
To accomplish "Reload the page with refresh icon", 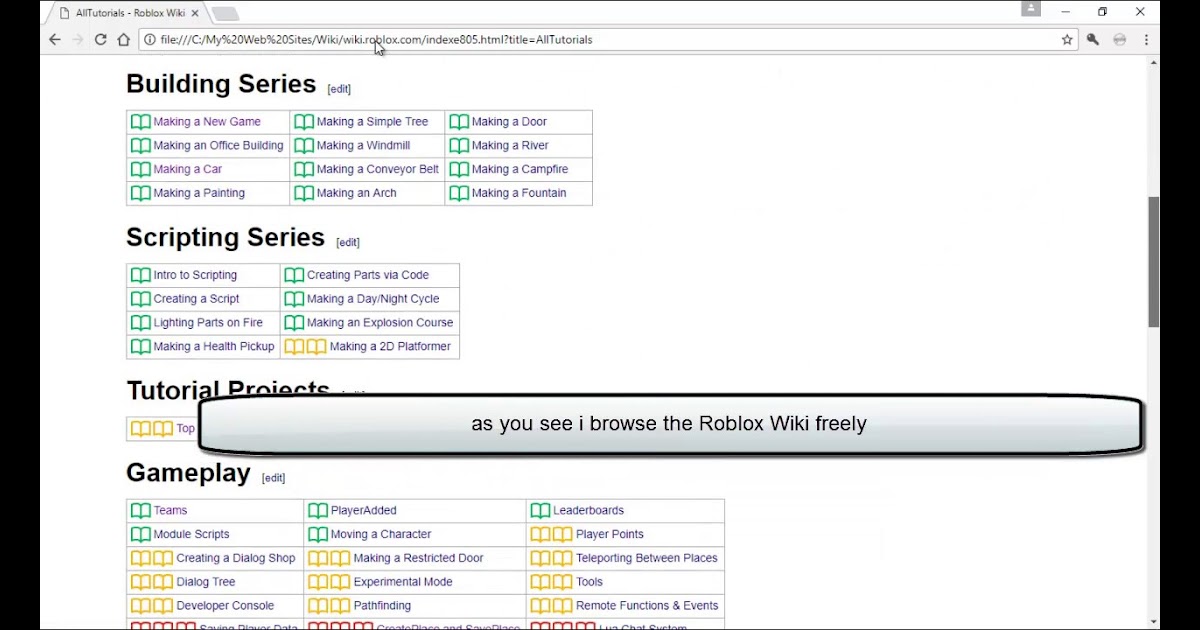I will pyautogui.click(x=101, y=40).
